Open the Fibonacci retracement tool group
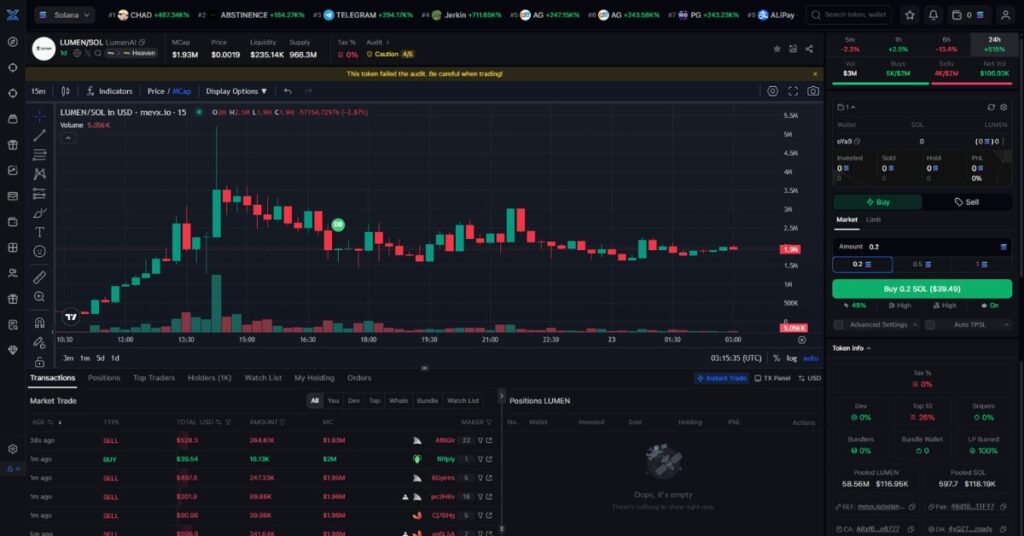1024x536 pixels. (x=39, y=155)
